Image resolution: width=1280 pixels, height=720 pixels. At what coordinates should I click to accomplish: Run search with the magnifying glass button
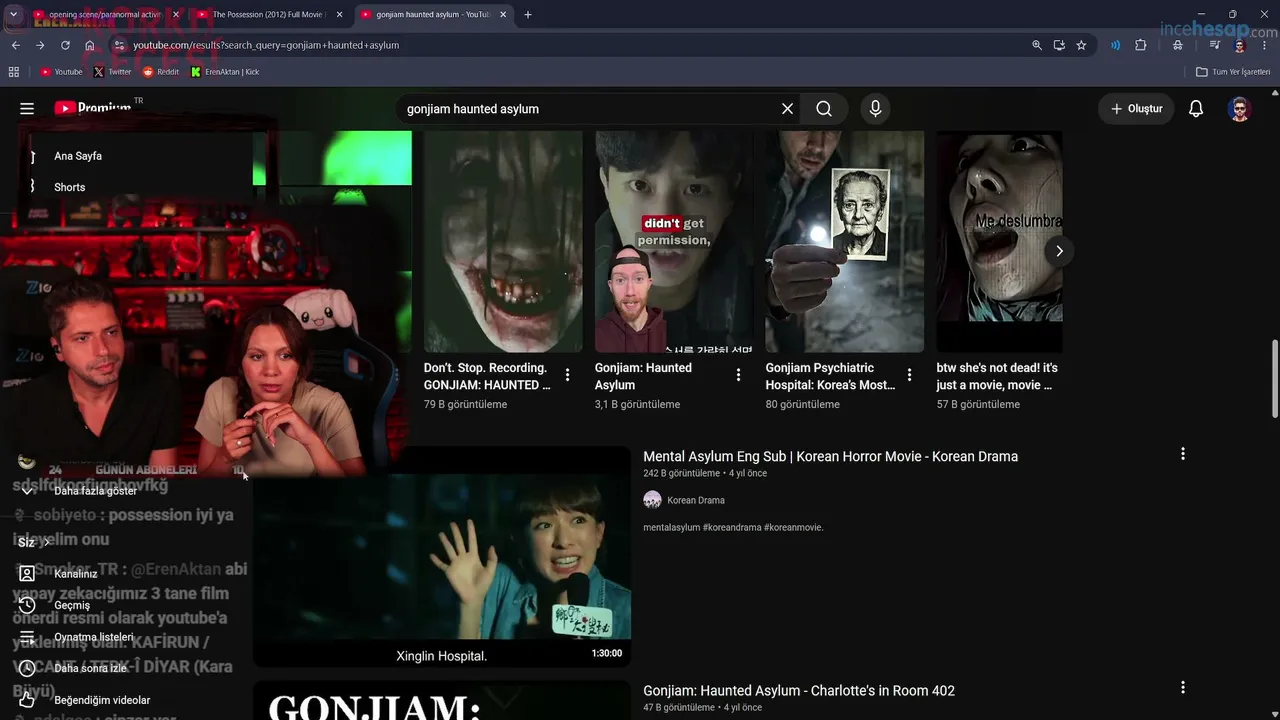pyautogui.click(x=824, y=109)
